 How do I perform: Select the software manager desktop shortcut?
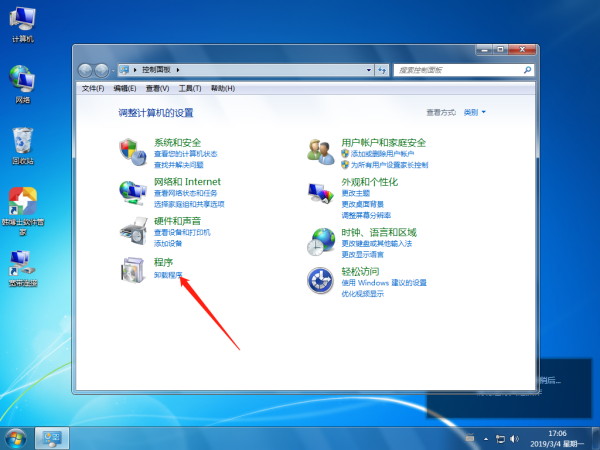tap(23, 211)
